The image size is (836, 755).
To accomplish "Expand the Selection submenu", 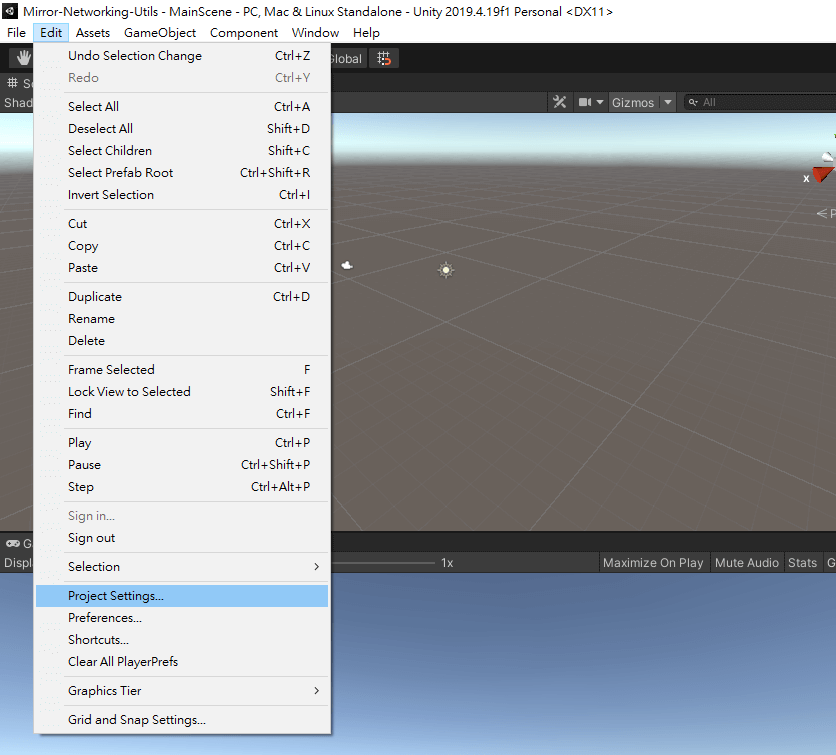I will point(182,567).
